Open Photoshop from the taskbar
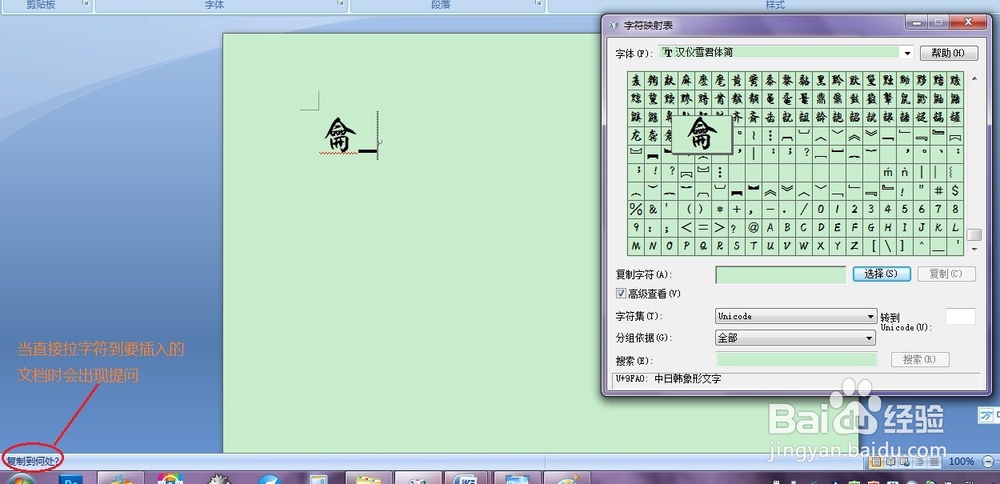Viewport: 1000px width, 484px height. click(x=71, y=478)
